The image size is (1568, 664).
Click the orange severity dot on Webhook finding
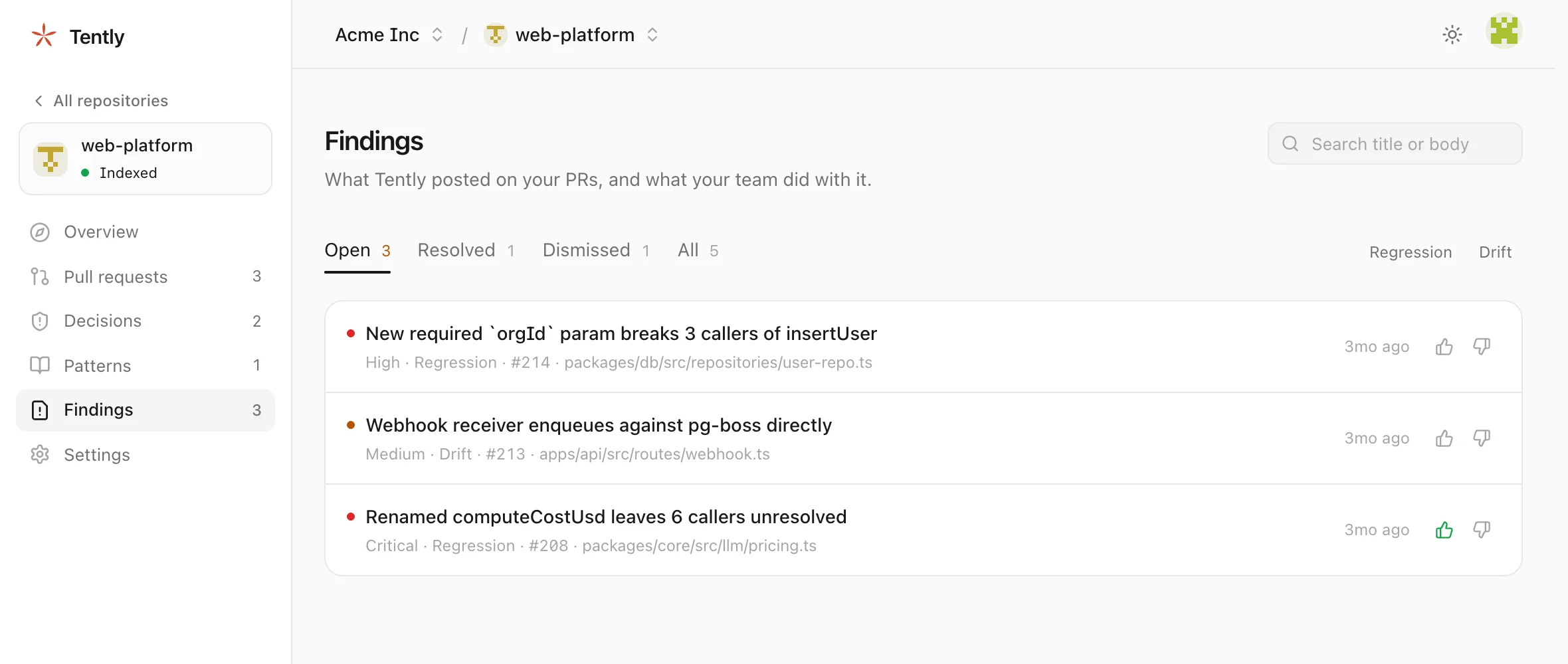point(351,425)
